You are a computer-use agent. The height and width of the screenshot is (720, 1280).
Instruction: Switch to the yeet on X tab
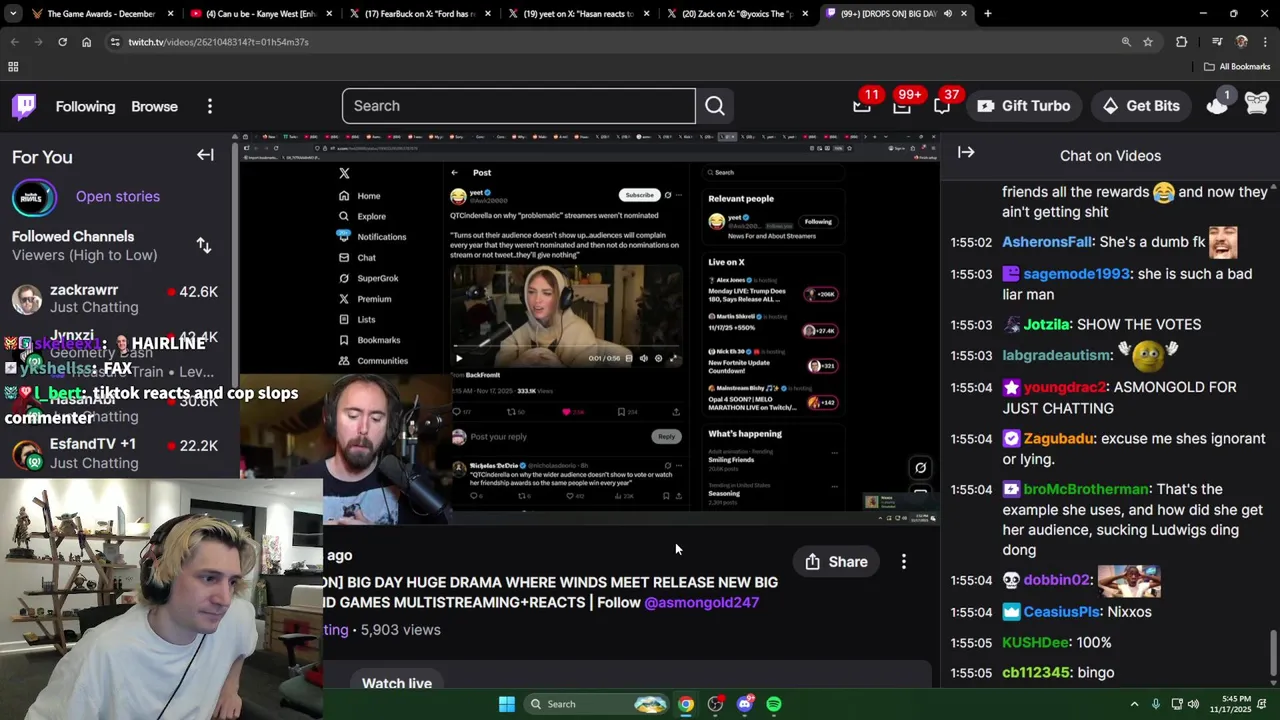[579, 14]
